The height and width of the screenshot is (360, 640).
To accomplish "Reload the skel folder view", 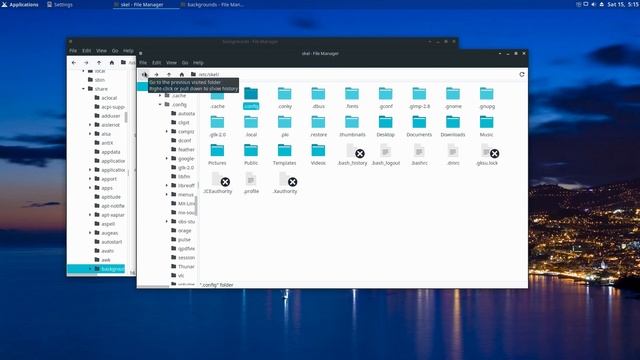I will (522, 74).
